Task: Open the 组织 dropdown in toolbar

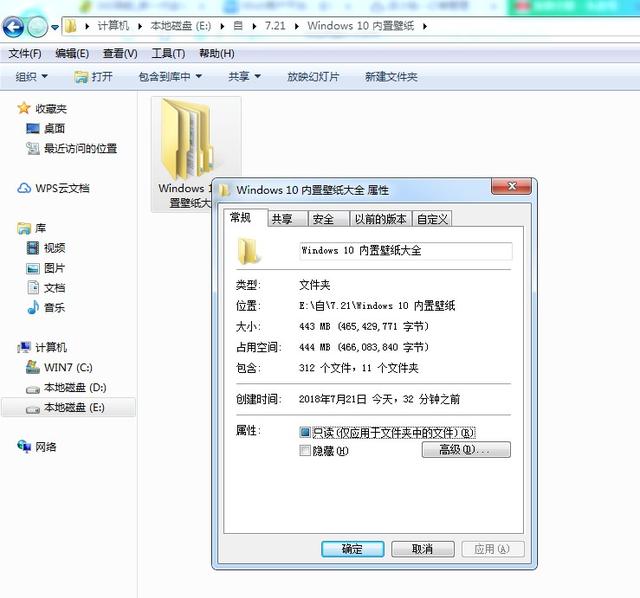Action: (31, 77)
